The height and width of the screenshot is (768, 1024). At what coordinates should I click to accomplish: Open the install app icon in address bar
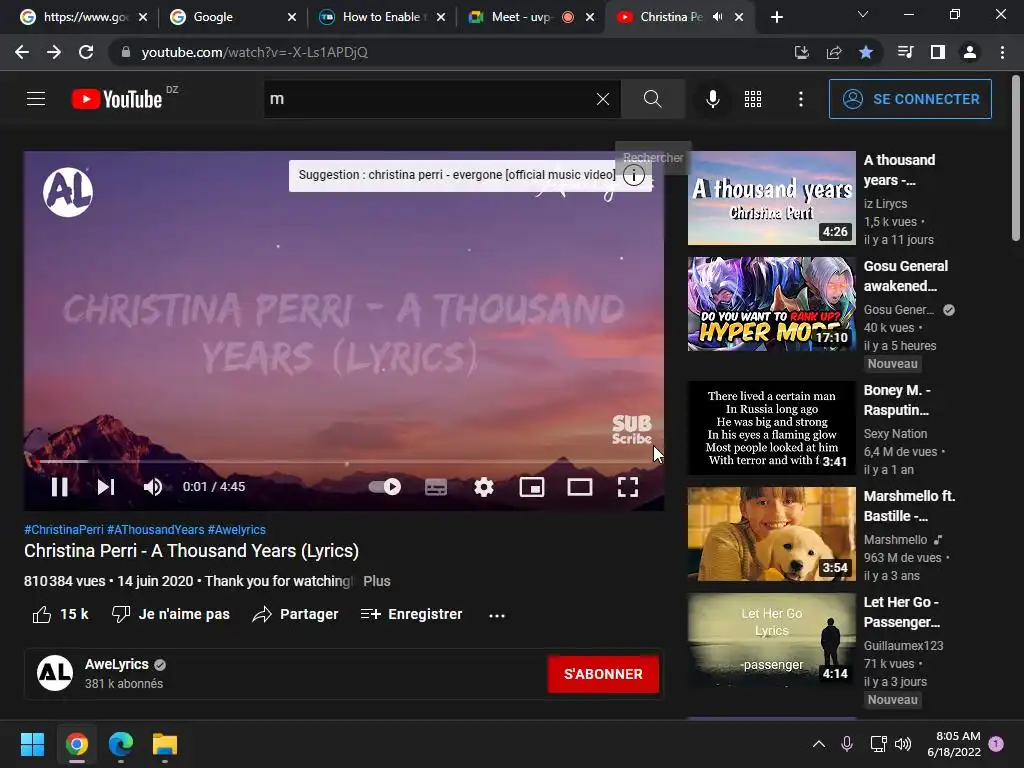pos(802,52)
